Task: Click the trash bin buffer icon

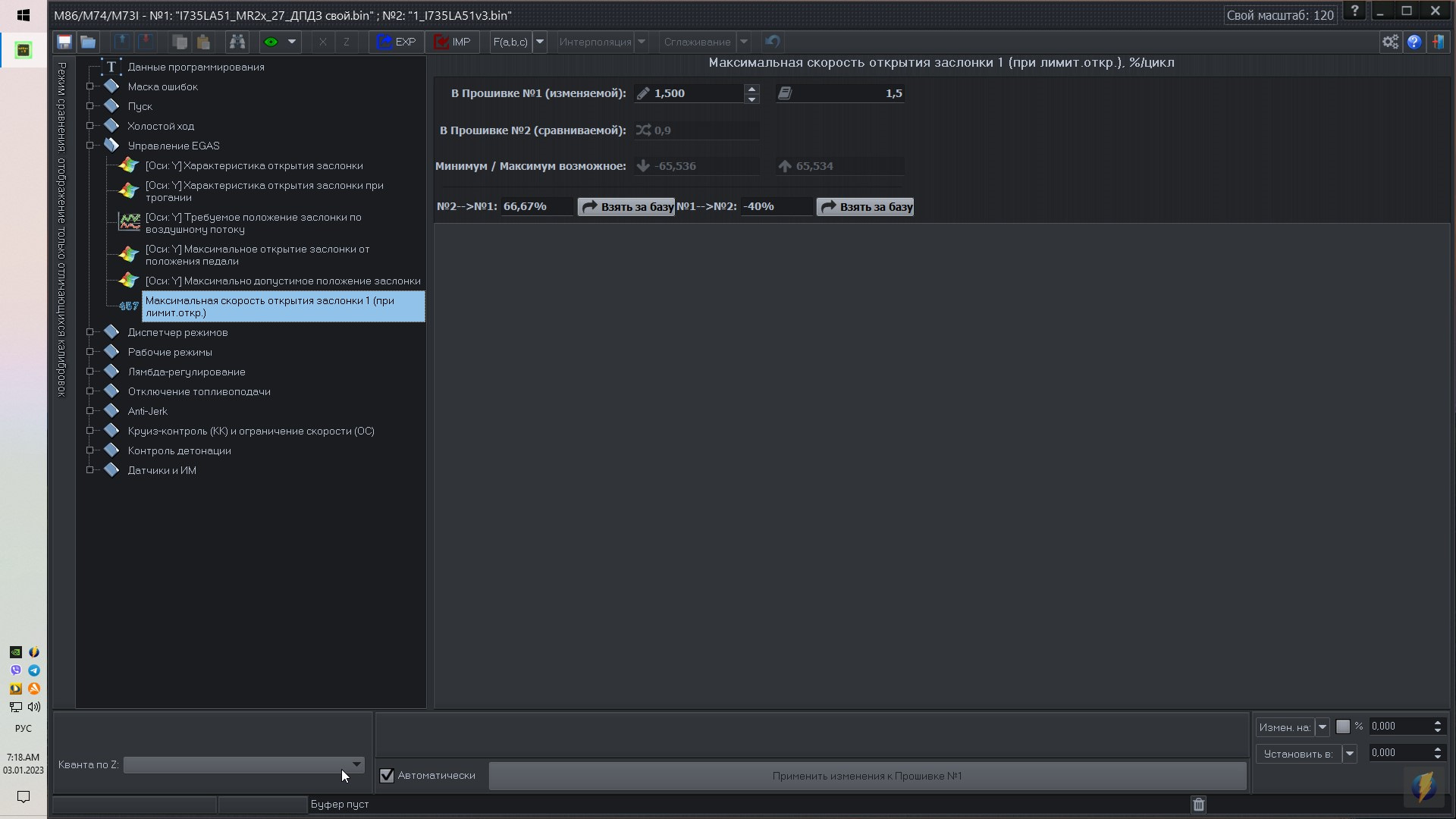Action: [1198, 805]
